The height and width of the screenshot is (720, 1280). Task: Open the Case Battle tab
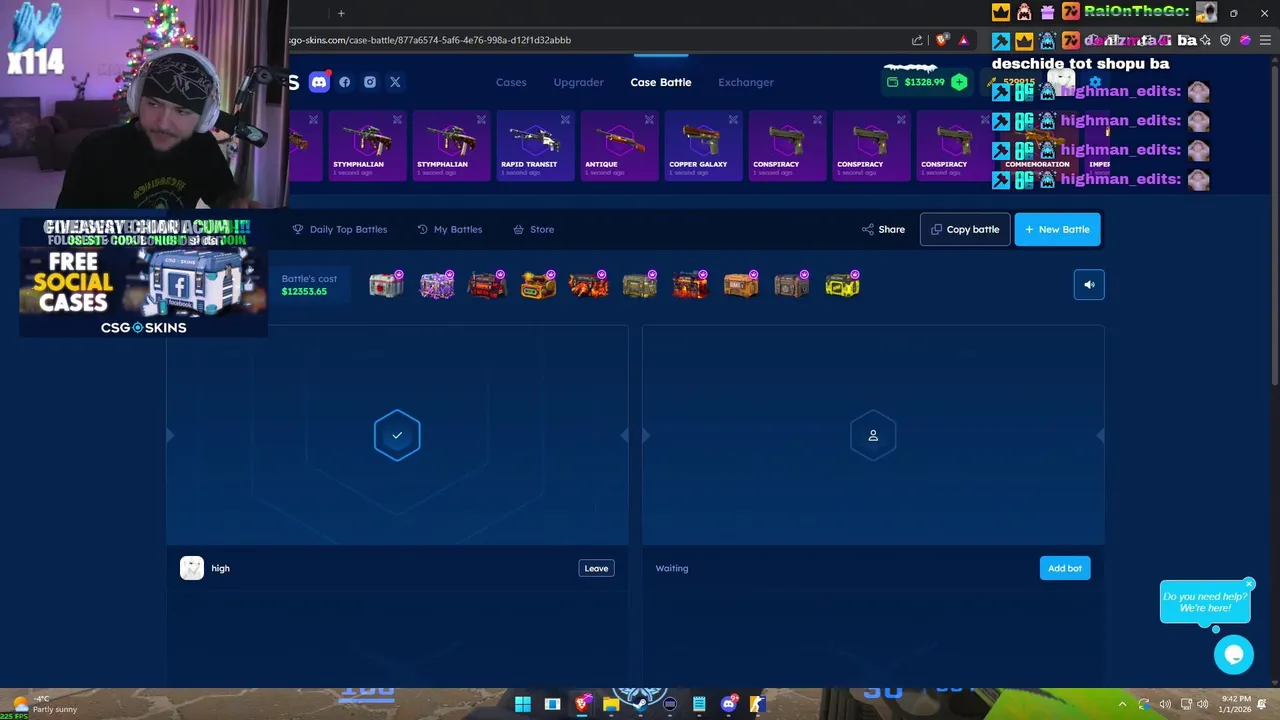pos(661,82)
